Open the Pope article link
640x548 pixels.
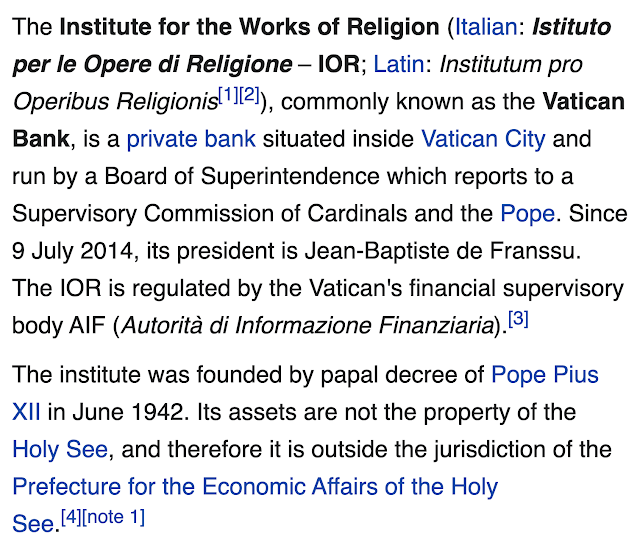[x=527, y=214]
